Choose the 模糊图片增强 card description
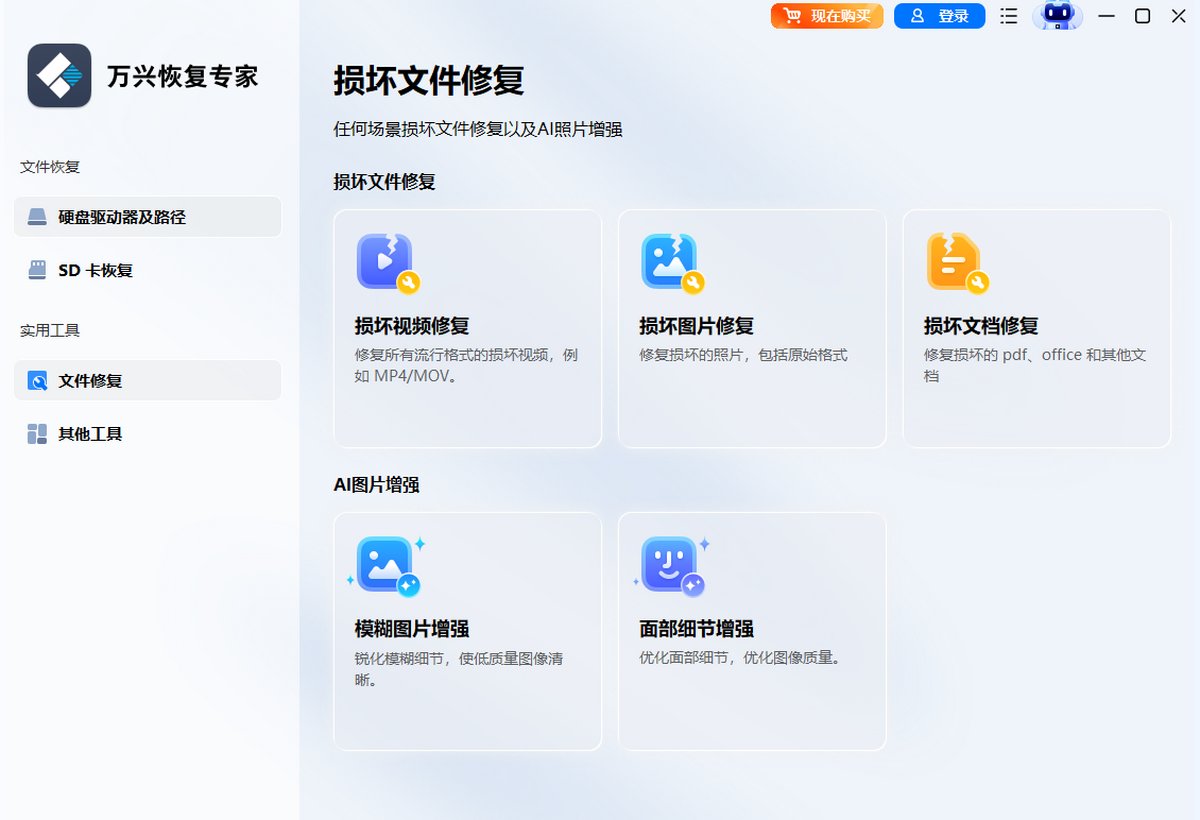 pyautogui.click(x=458, y=669)
